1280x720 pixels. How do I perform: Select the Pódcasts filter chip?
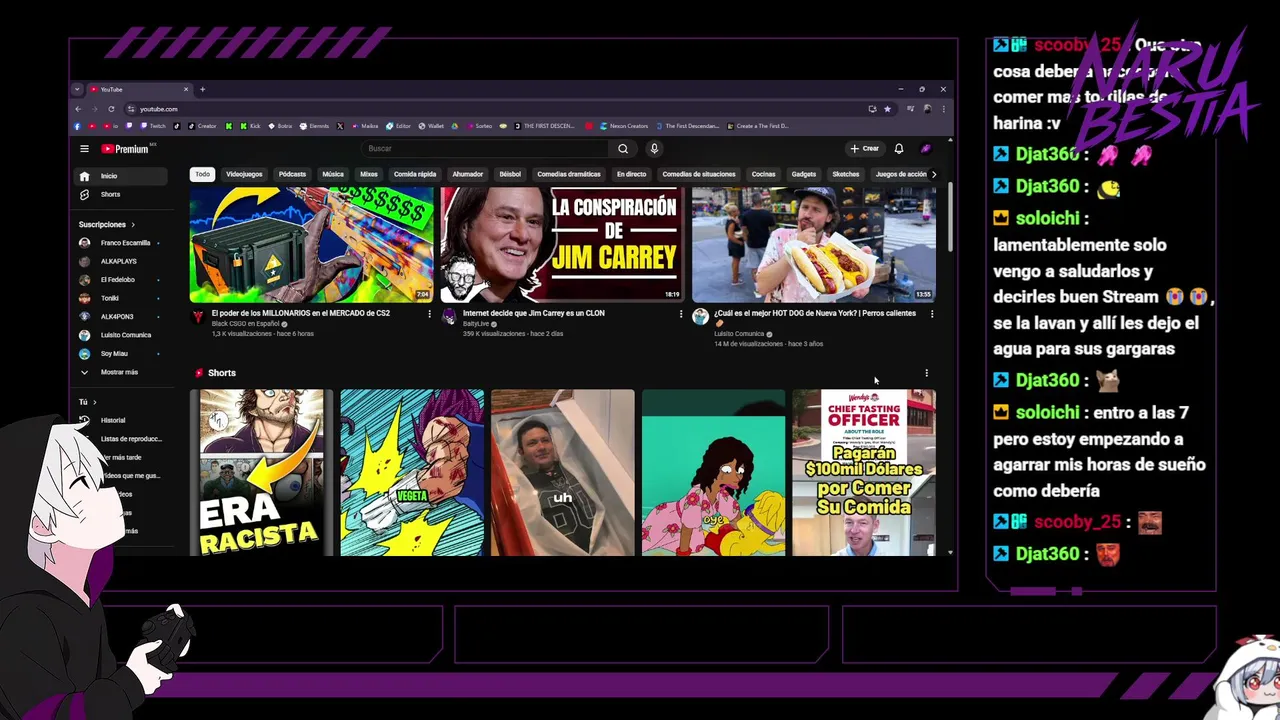coord(292,174)
